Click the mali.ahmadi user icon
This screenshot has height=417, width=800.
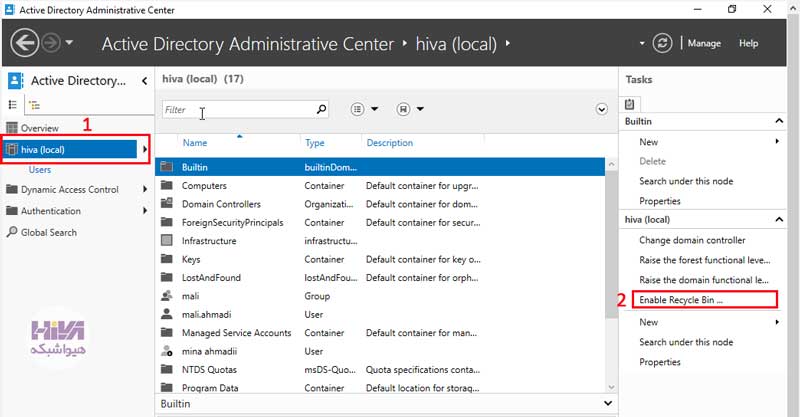coord(167,314)
